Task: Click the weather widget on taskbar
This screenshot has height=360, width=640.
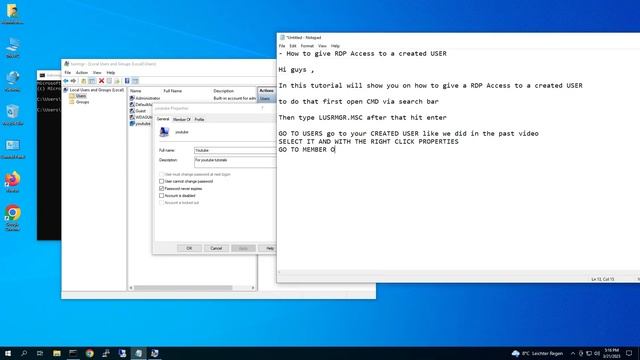Action: coord(537,353)
